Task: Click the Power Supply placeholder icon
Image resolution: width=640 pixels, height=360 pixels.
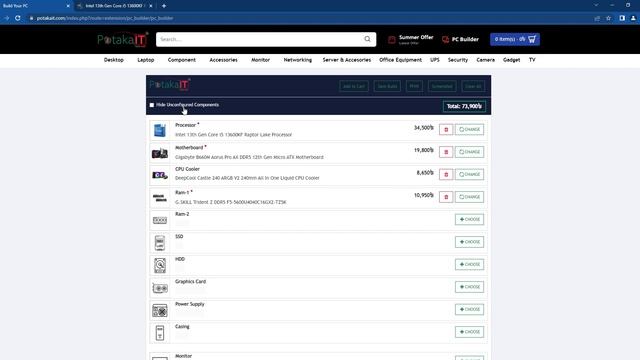Action: [160, 311]
